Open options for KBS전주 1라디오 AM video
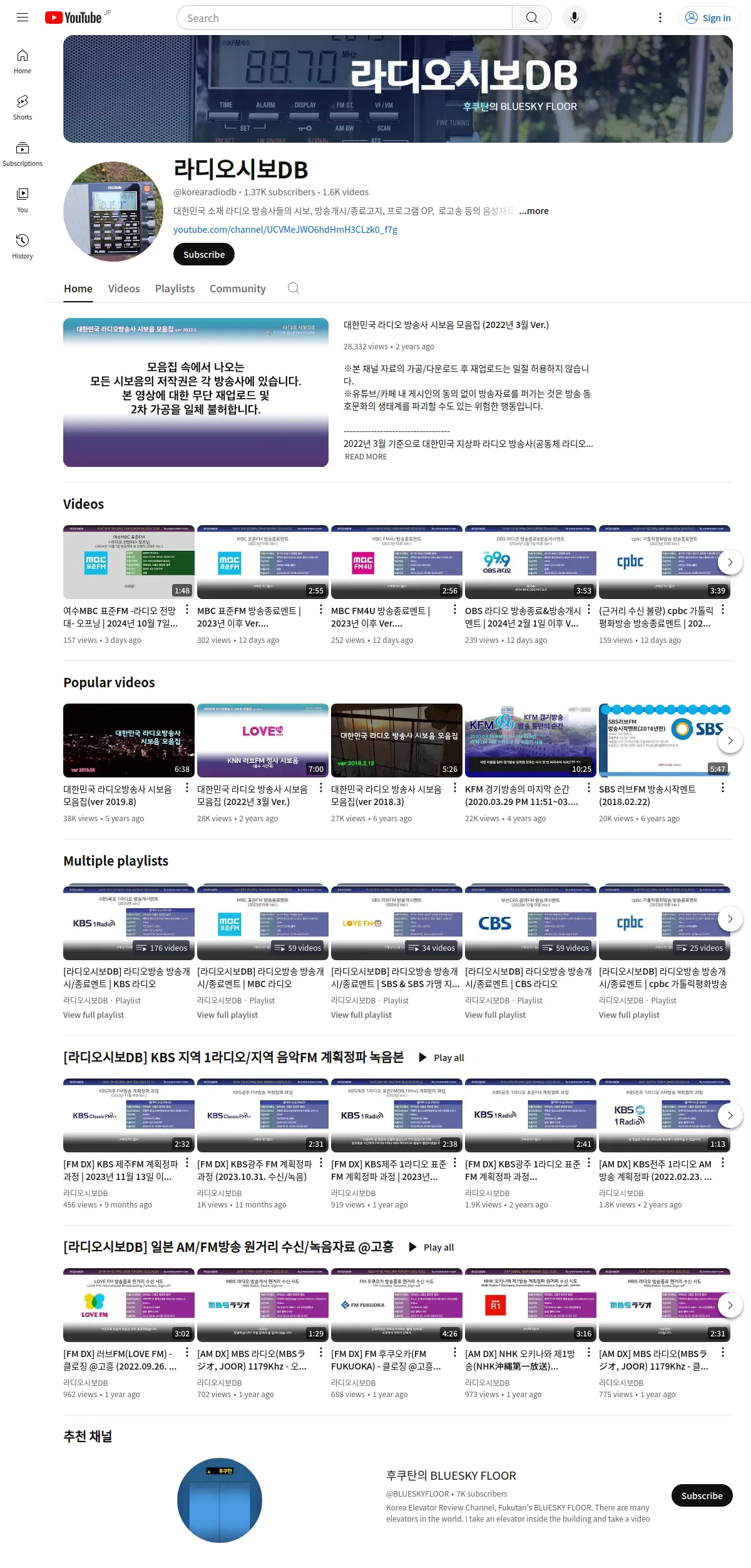751x1568 pixels. click(x=722, y=1162)
